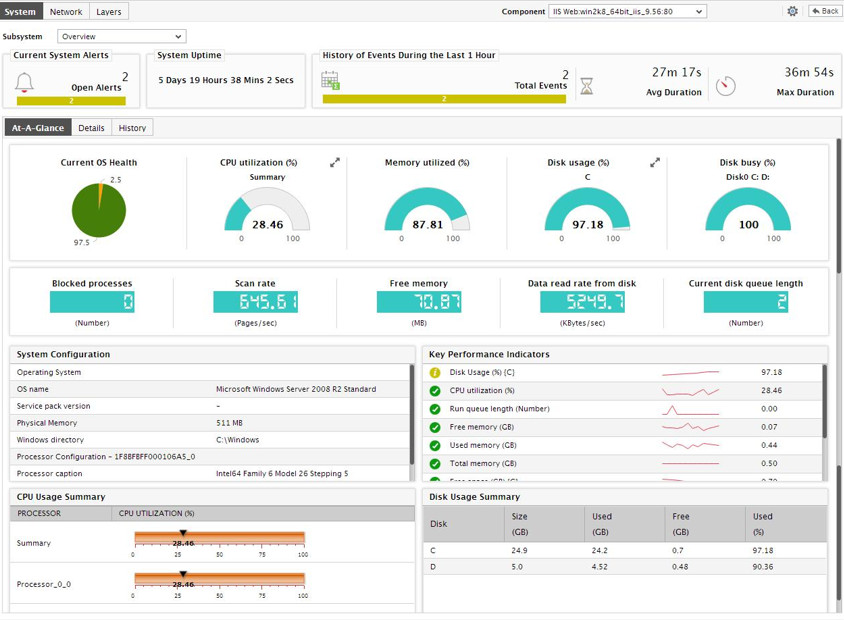This screenshot has width=844, height=620.
Task: Expand the CPU utilization gauge
Action: point(335,162)
